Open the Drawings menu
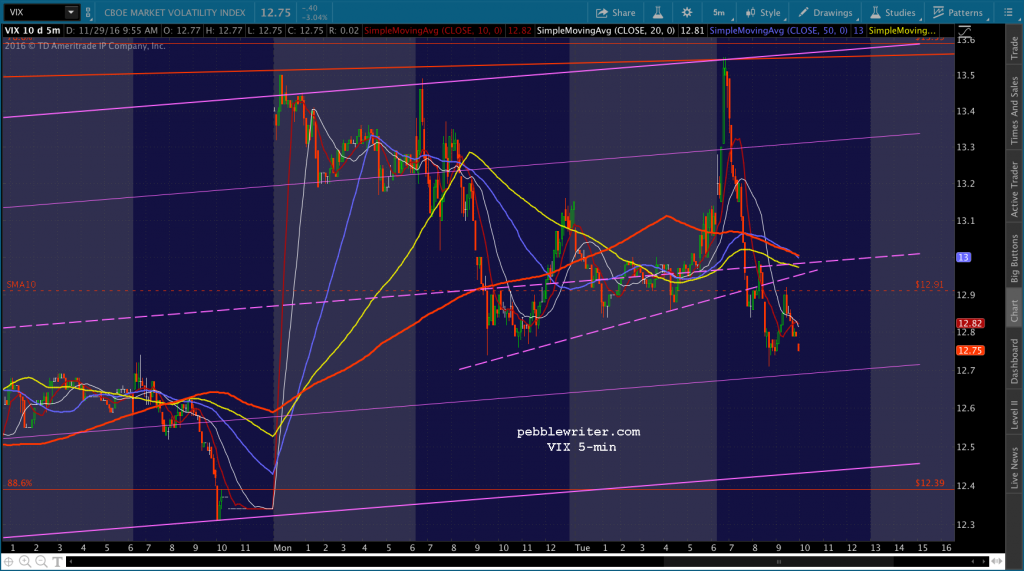Screen dimensions: 1024x571 coord(825,12)
